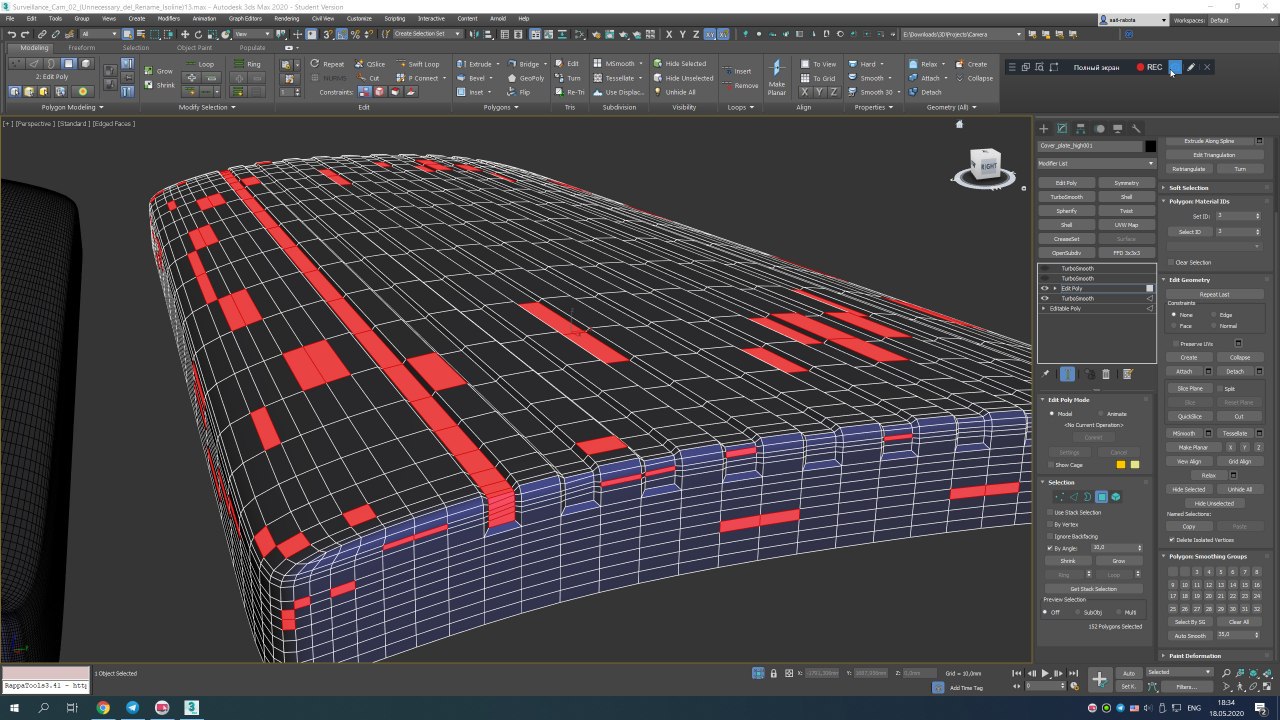Activate Polygon sub-object level in ribbon
Viewport: 1280px width, 720px height.
(x=68, y=64)
